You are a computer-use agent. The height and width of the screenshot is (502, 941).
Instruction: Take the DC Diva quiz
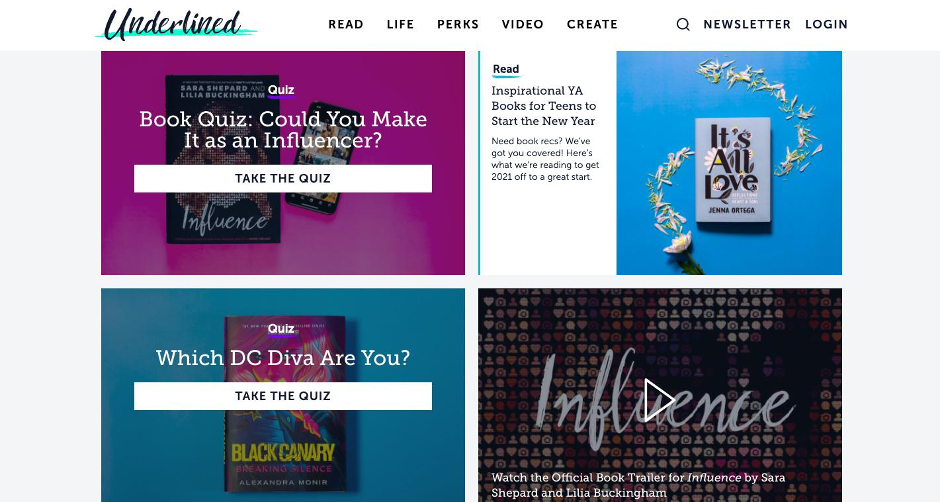coord(283,396)
